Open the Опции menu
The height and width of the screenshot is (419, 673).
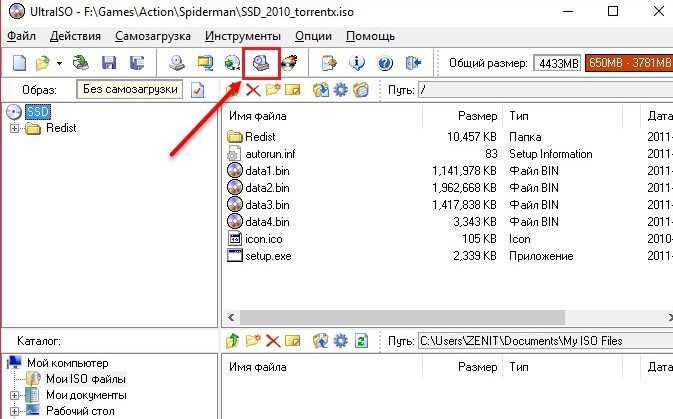(x=313, y=36)
